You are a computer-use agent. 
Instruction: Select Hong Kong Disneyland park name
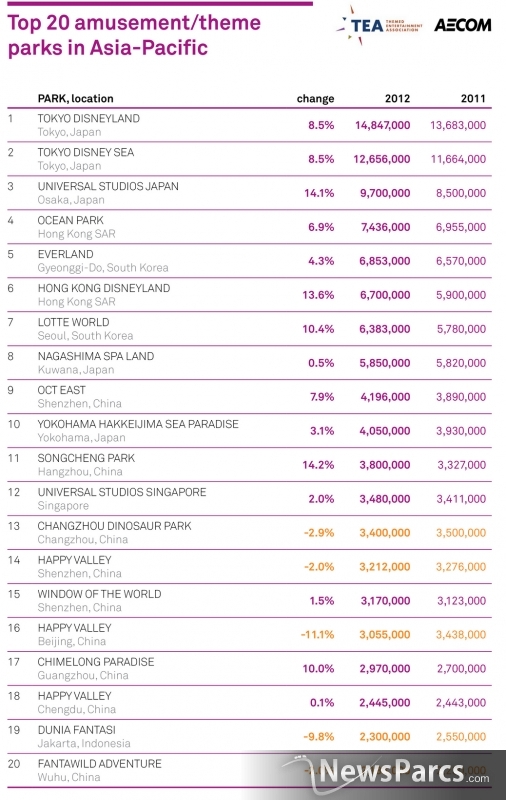104,288
